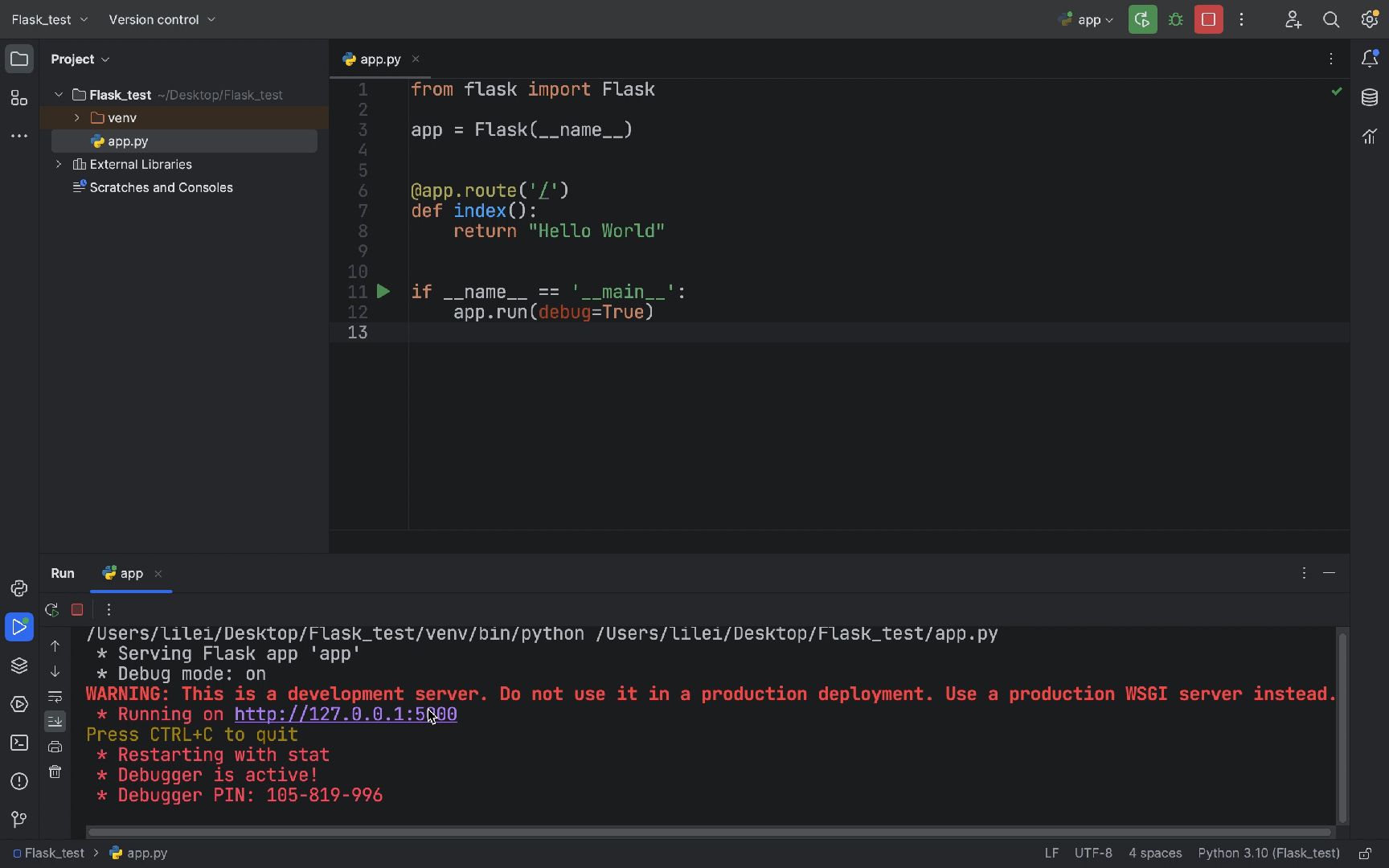Click the Debug bug icon in toolbar

click(1176, 20)
